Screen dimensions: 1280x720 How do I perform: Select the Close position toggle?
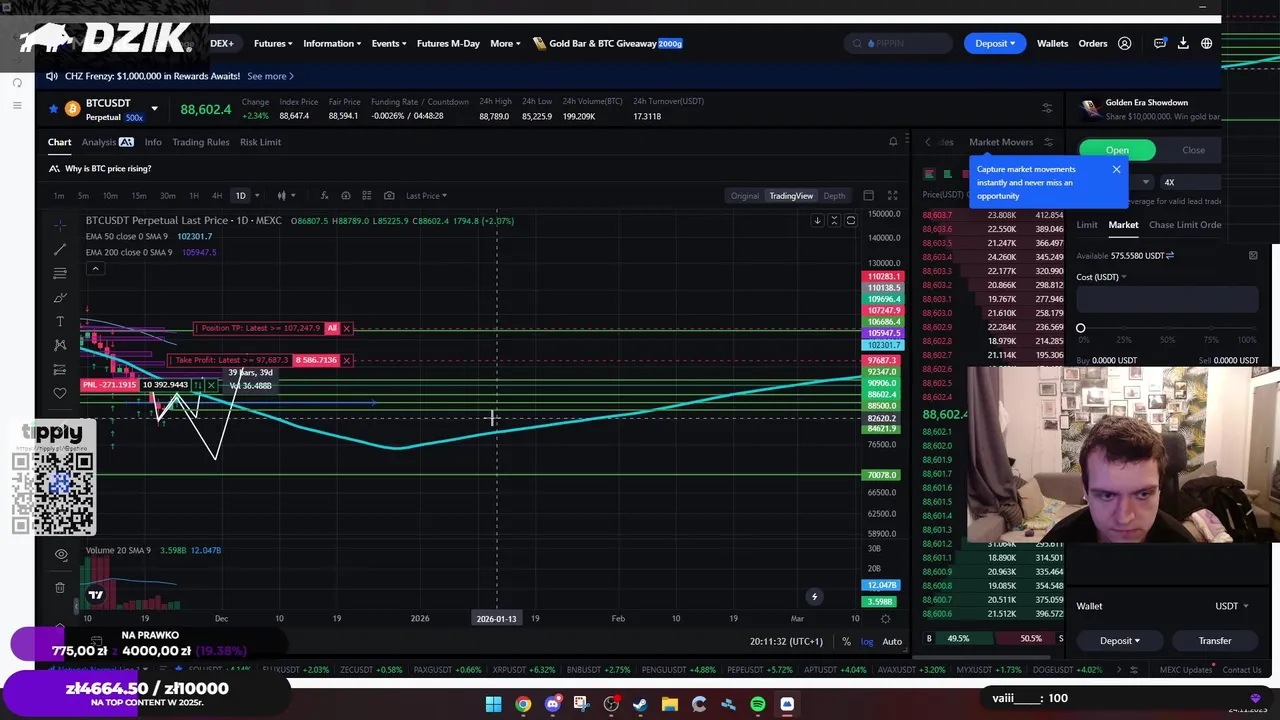click(1193, 150)
